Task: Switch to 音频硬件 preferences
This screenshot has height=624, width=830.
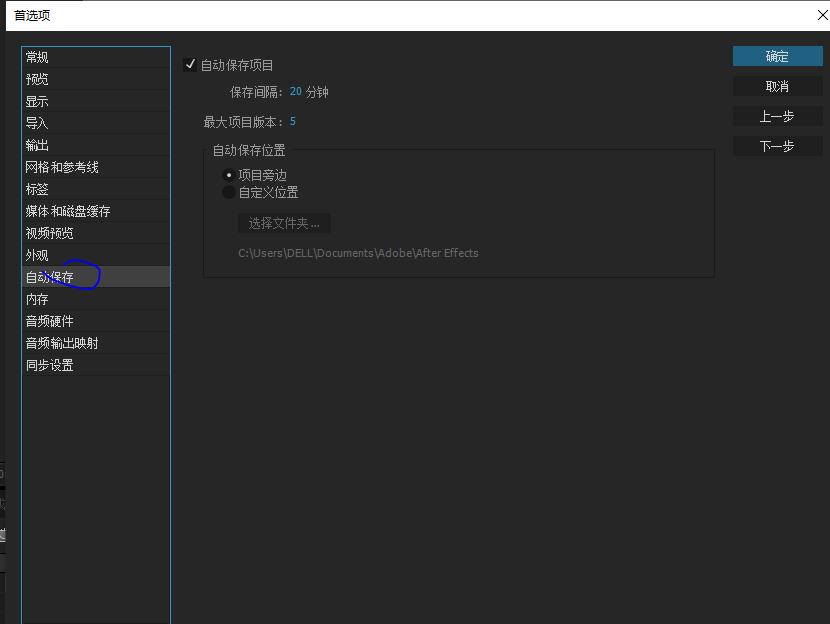Action: (x=96, y=321)
